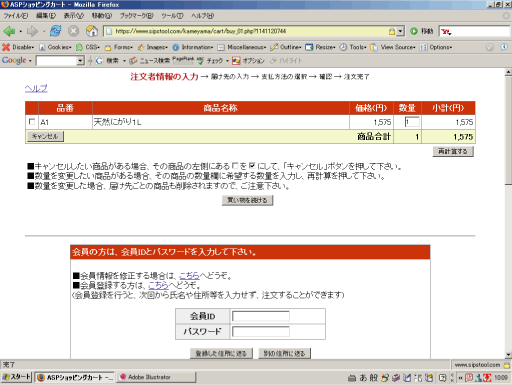Click the lock icon in the address bar
The width and height of the screenshot is (512, 385).
pos(392,31)
